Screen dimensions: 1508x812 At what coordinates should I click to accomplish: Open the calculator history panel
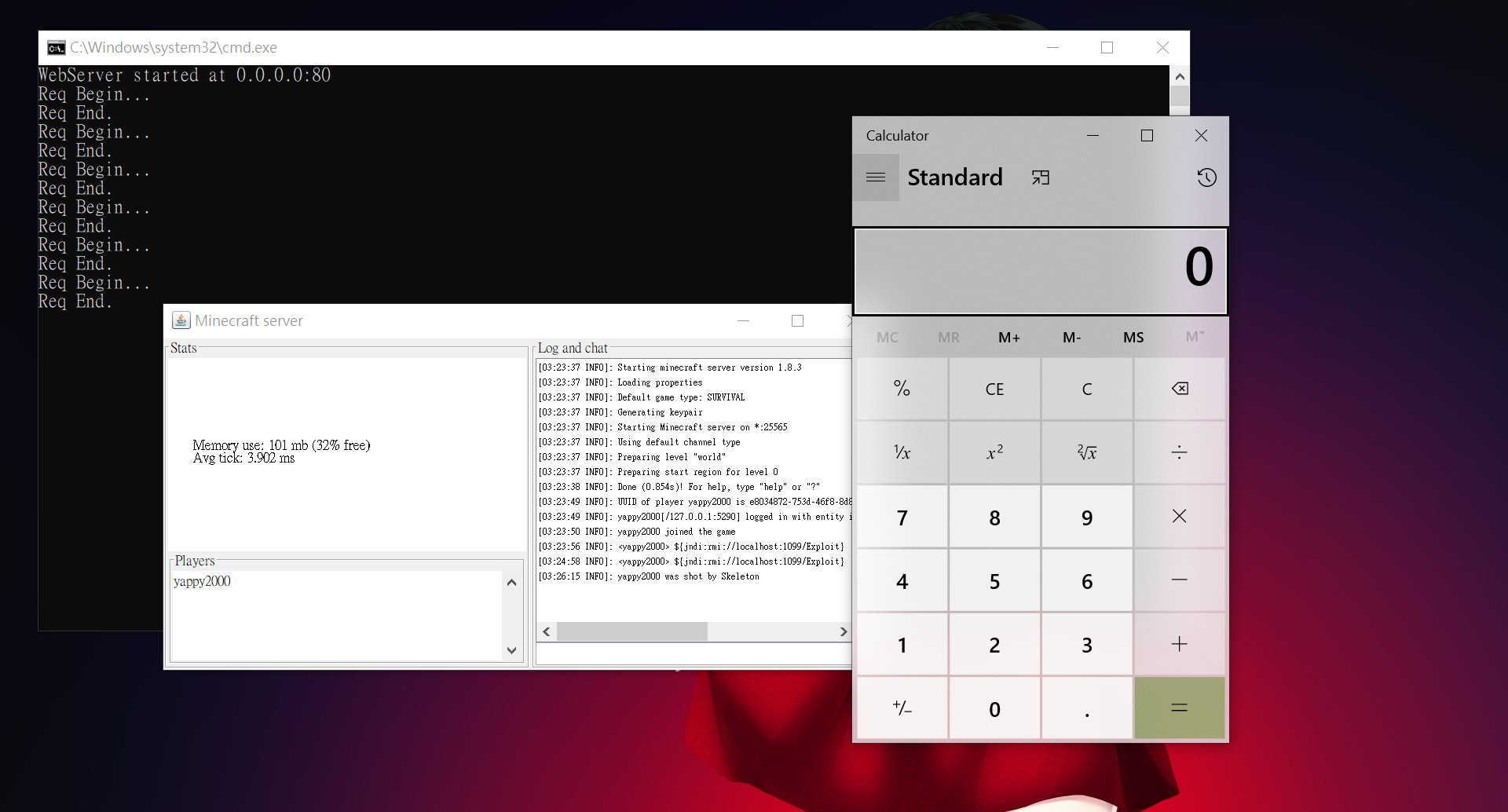click(x=1206, y=177)
